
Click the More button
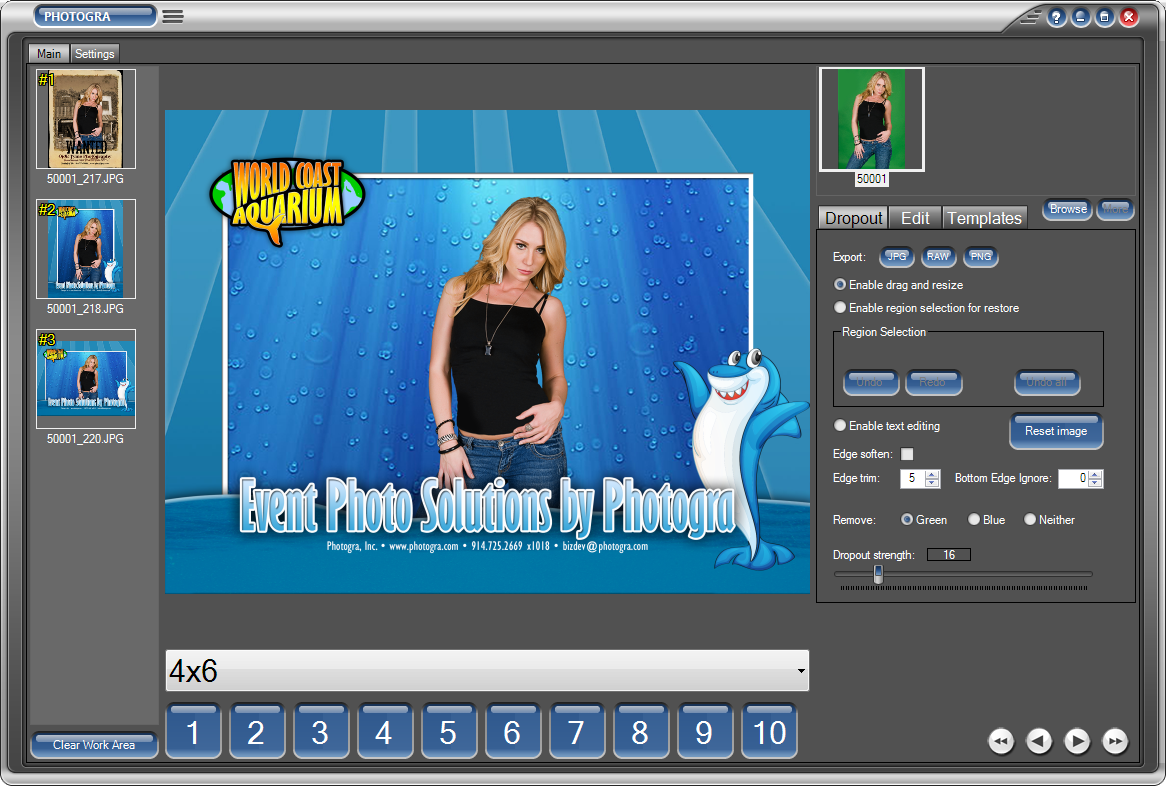1115,210
